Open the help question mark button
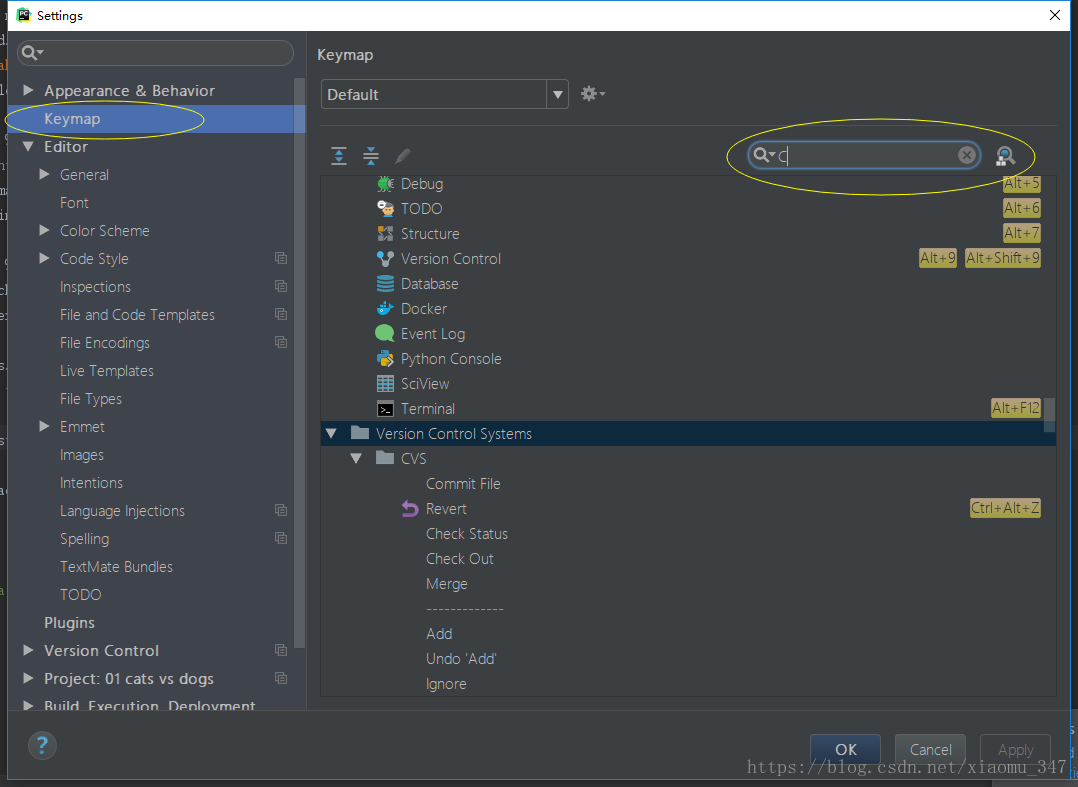 pyautogui.click(x=42, y=745)
